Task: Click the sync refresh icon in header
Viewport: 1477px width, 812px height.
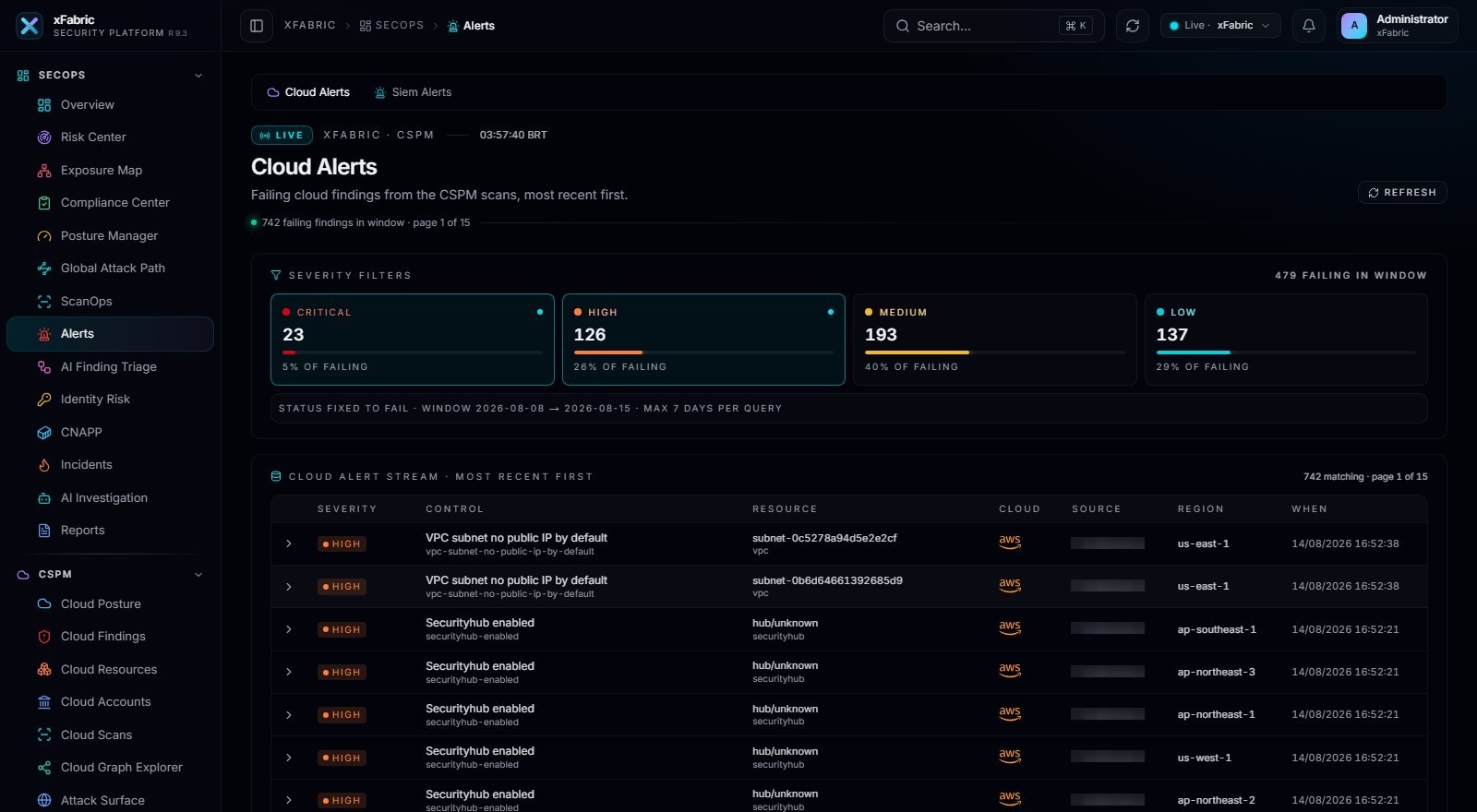Action: coord(1133,26)
